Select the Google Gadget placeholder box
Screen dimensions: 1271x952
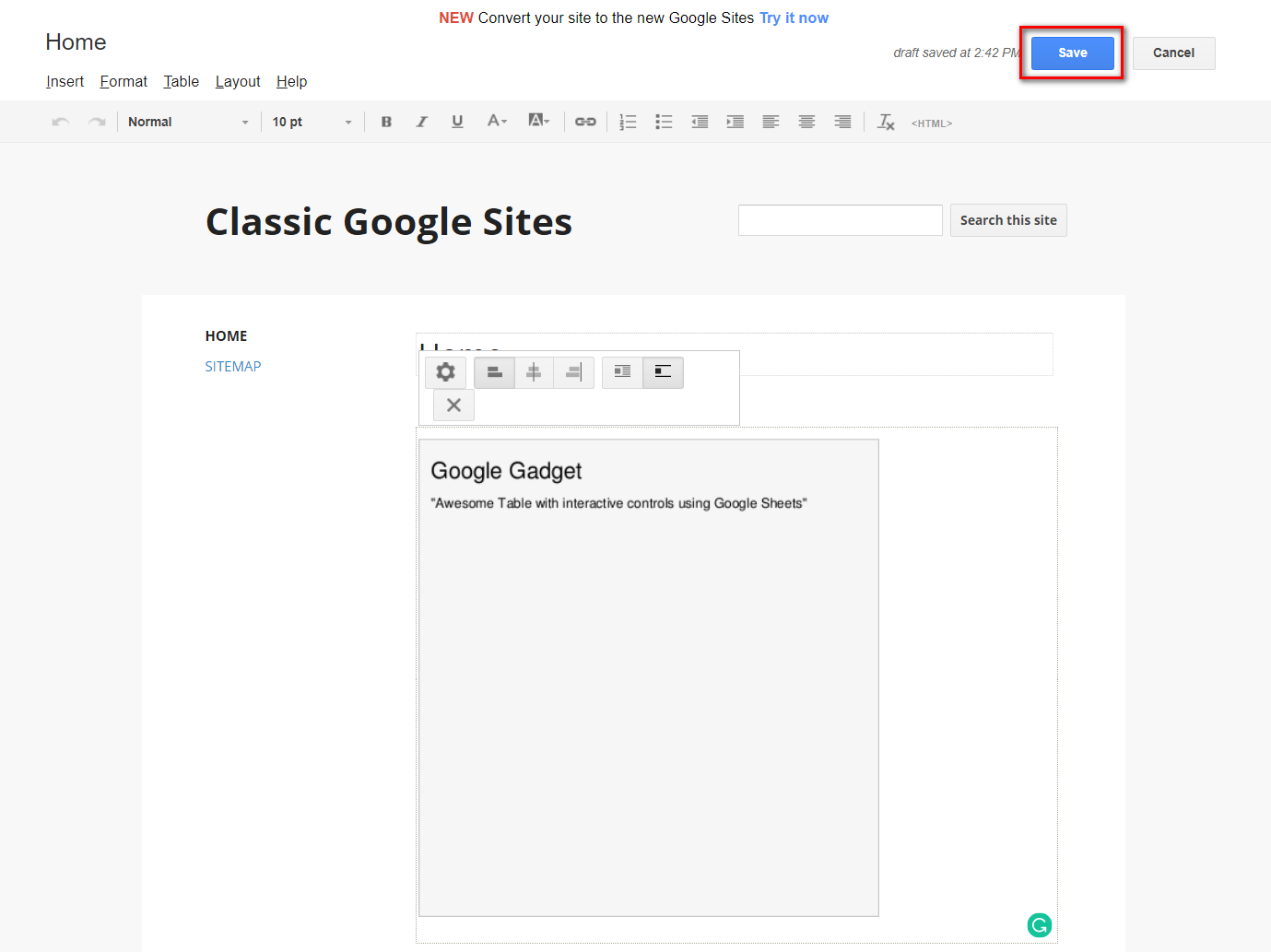pyautogui.click(x=649, y=677)
